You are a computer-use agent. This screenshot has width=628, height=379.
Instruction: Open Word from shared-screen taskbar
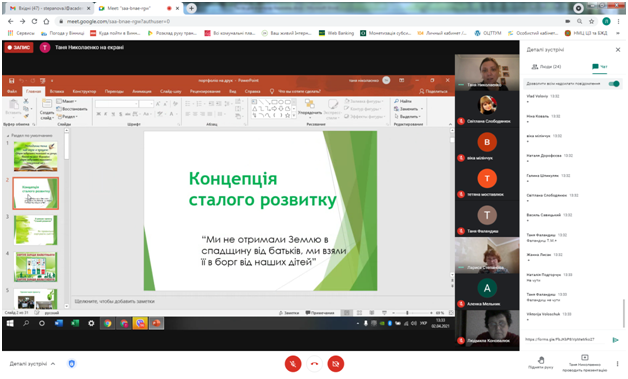[x=59, y=323]
